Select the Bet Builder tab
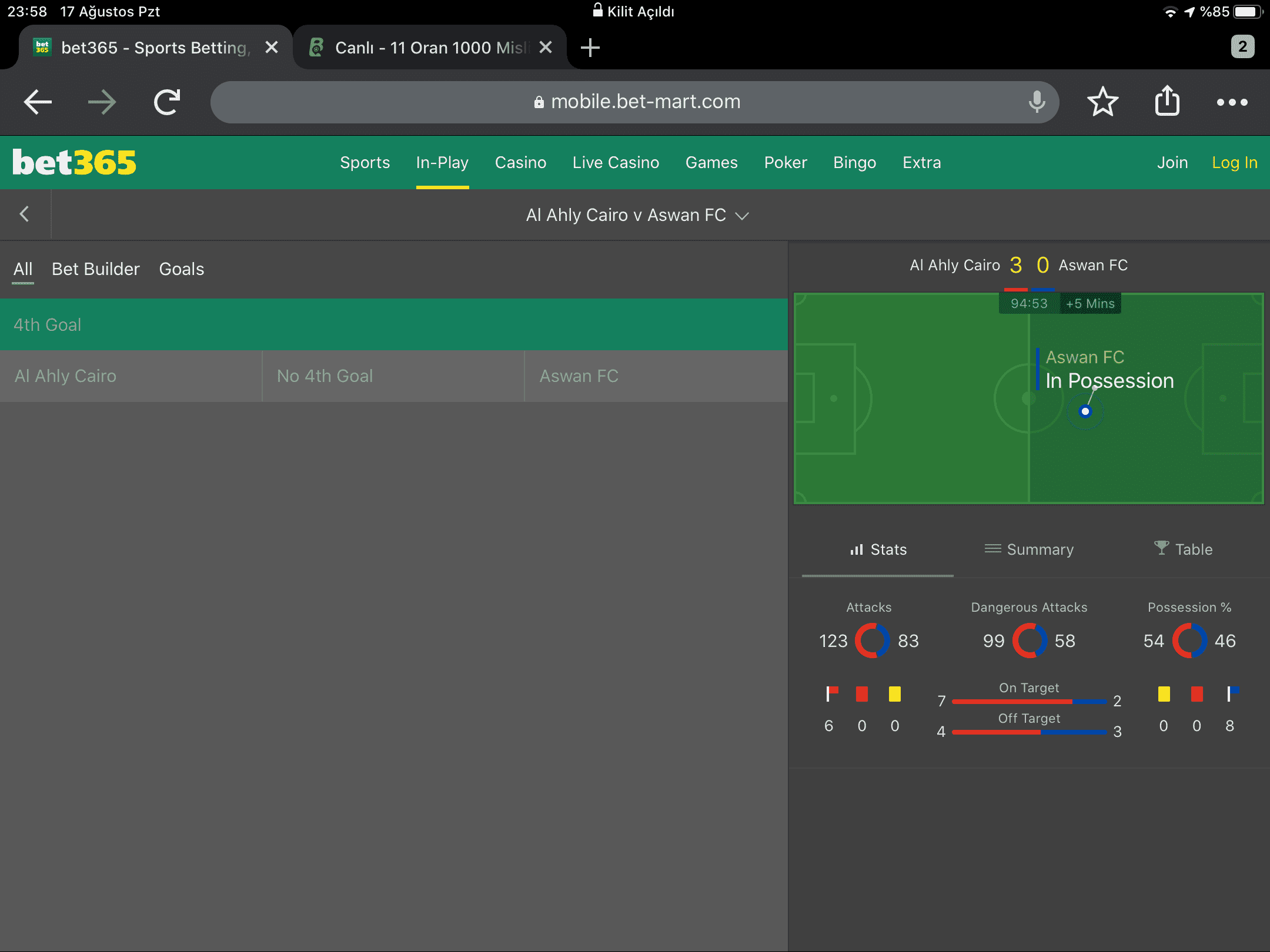This screenshot has height=952, width=1270. (x=95, y=269)
